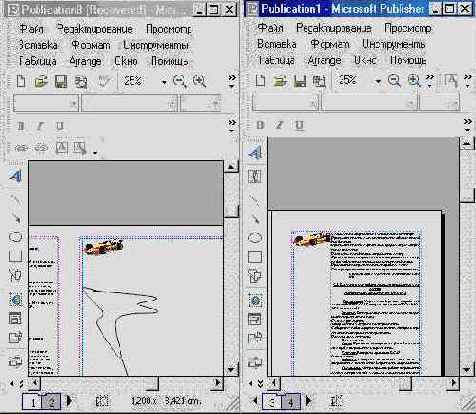Select the Line tool in left window
This screenshot has height=414, width=476.
tap(16, 200)
